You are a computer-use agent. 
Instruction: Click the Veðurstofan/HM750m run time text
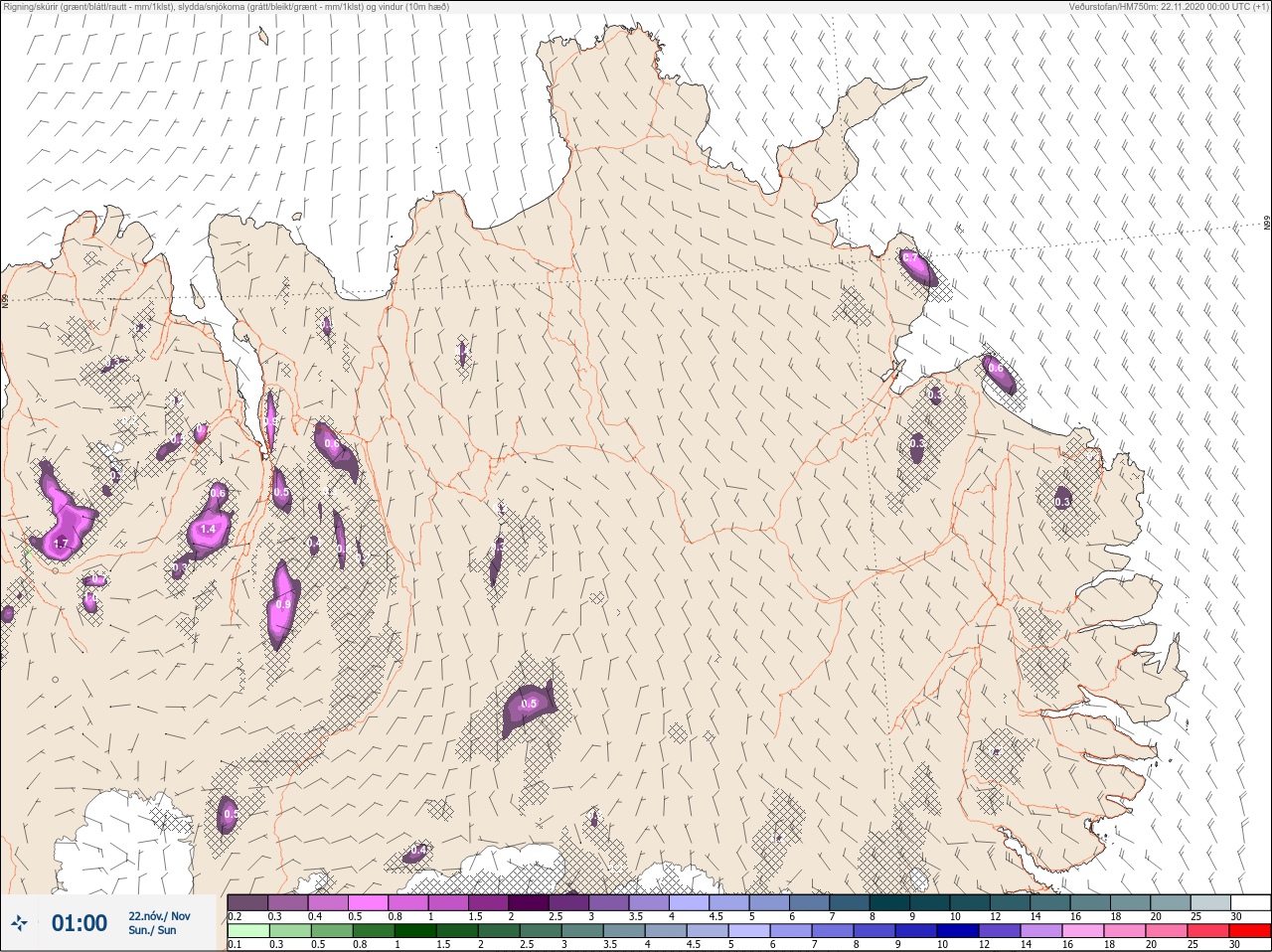[x=1169, y=6]
